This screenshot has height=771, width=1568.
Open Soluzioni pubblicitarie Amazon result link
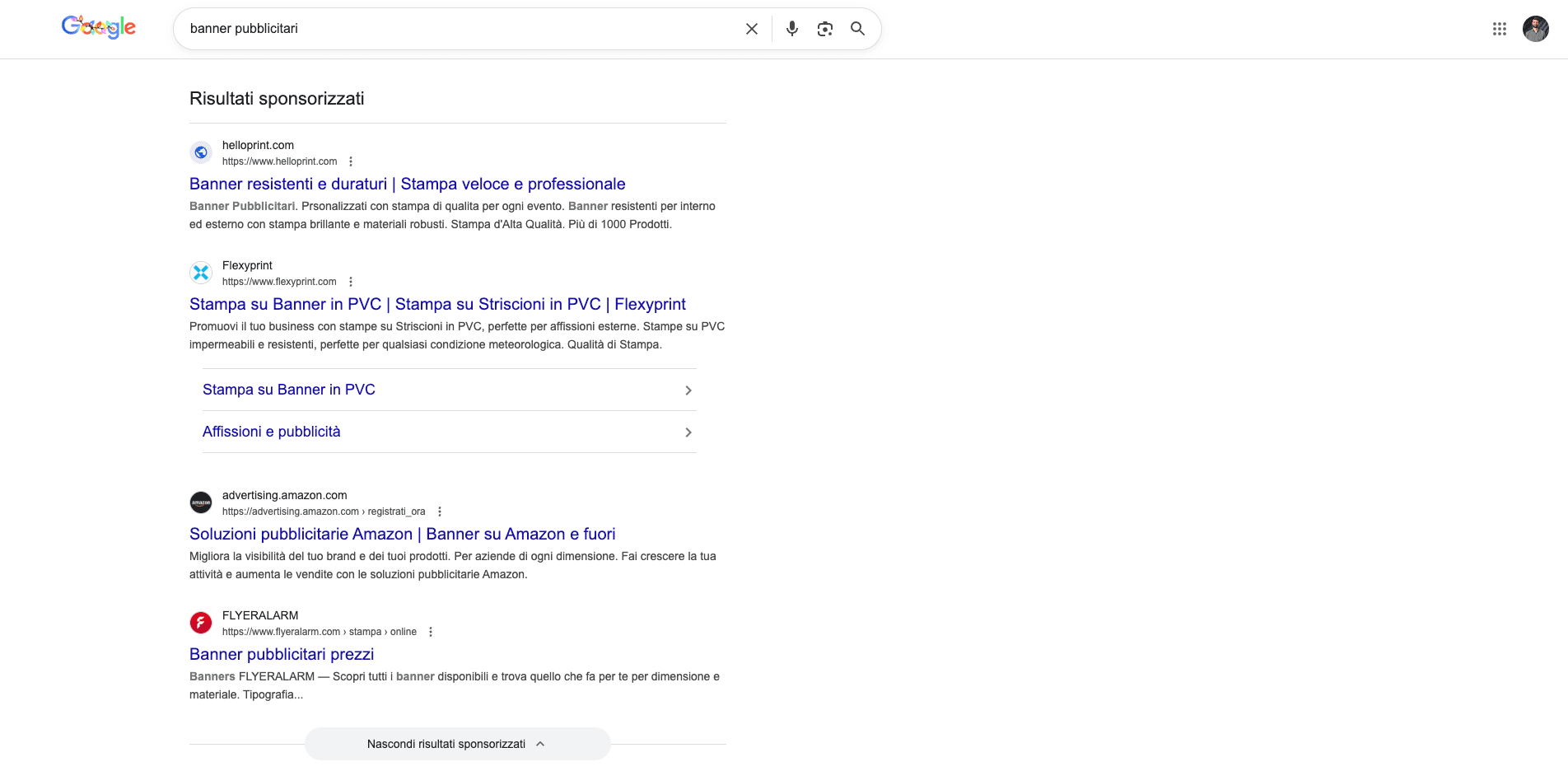pyautogui.click(x=403, y=534)
